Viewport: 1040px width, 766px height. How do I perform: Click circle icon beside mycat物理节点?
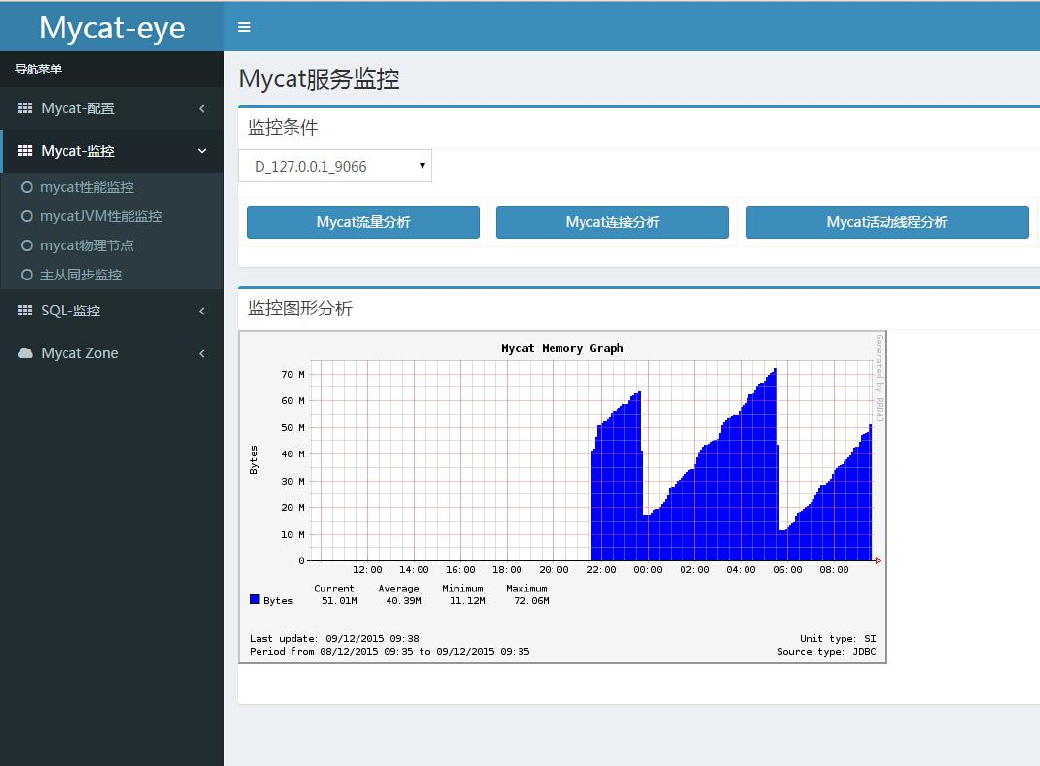coord(27,245)
